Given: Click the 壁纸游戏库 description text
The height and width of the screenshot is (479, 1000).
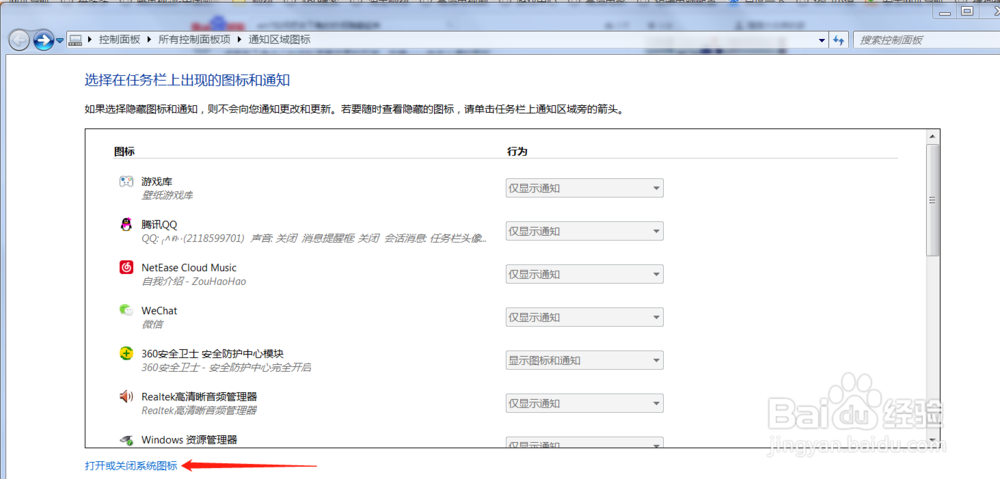Looking at the screenshot, I should (167, 195).
